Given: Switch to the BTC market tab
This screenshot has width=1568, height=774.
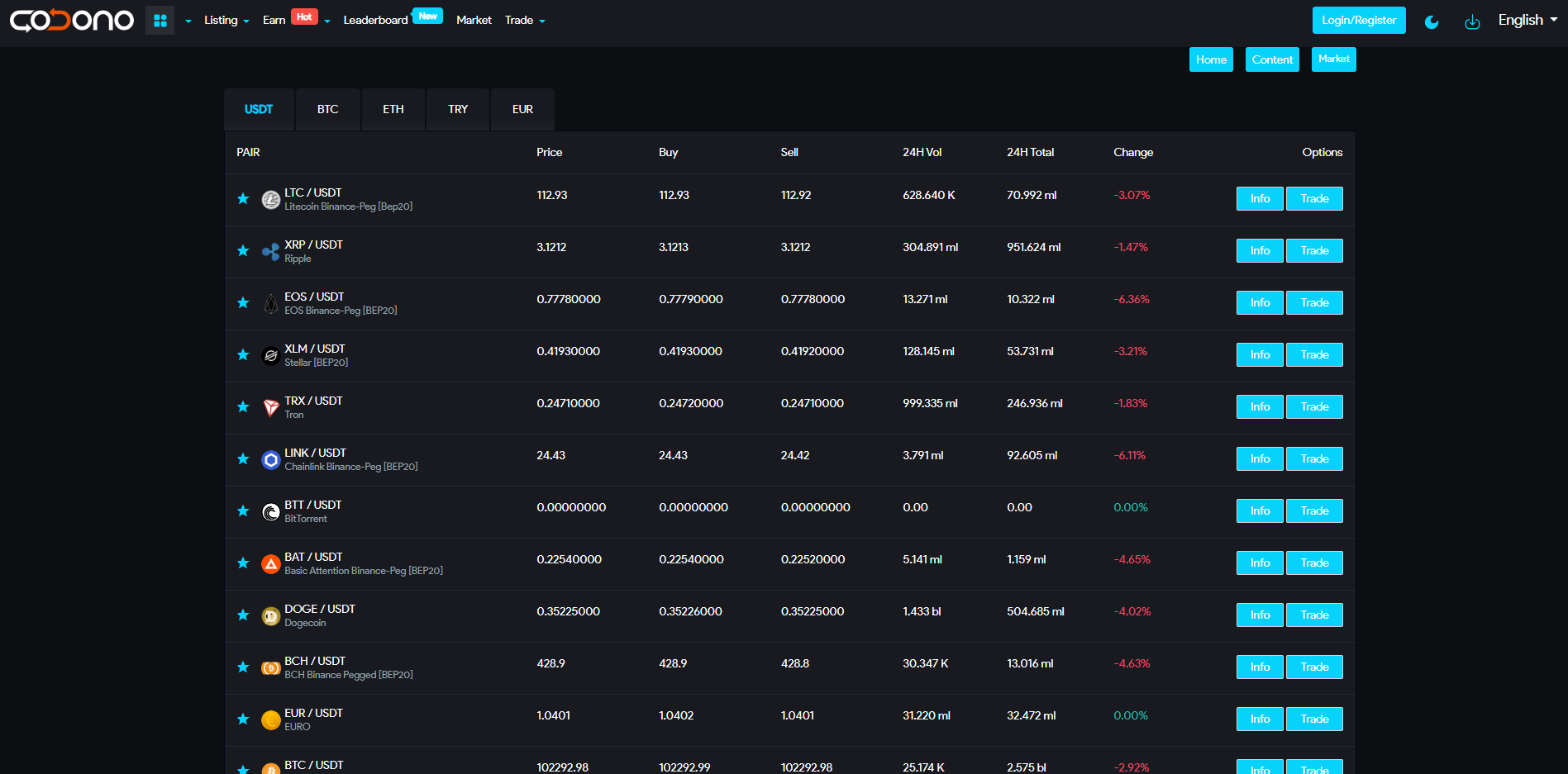Looking at the screenshot, I should 327,109.
